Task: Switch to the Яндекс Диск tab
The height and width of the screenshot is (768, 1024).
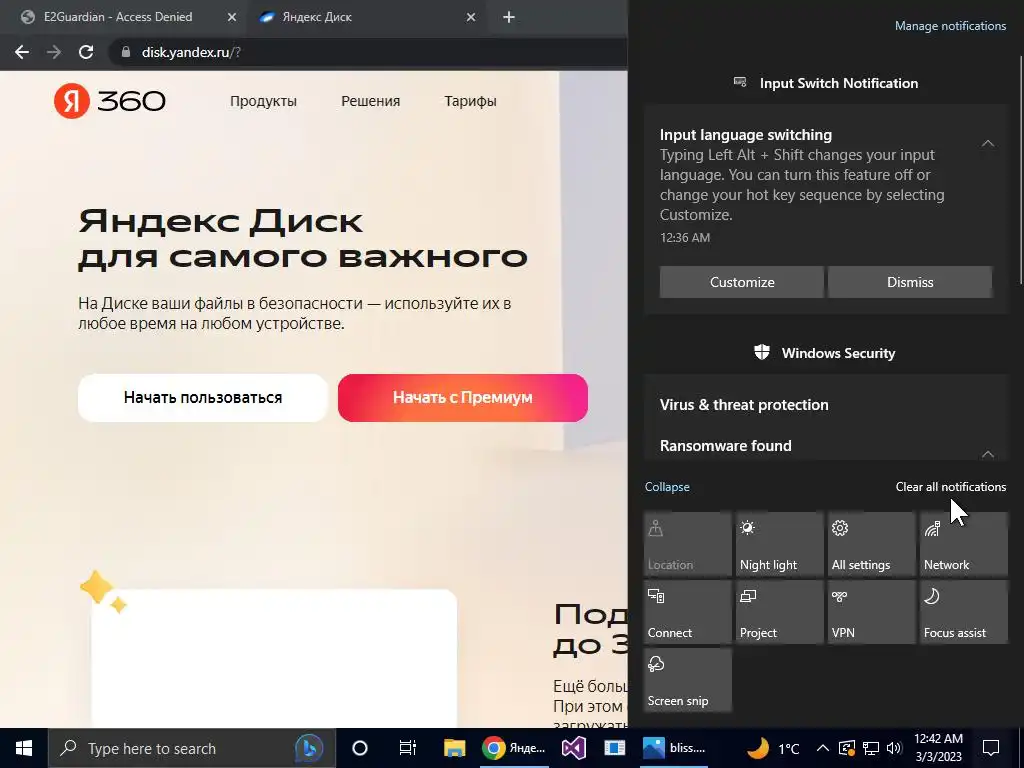Action: pyautogui.click(x=317, y=17)
